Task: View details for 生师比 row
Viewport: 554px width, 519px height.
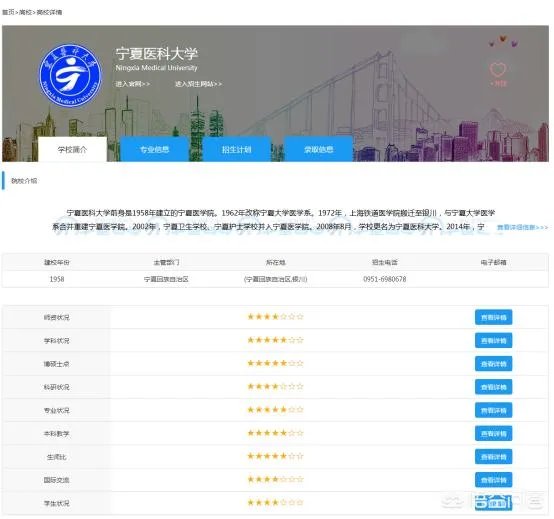Action: 494,457
